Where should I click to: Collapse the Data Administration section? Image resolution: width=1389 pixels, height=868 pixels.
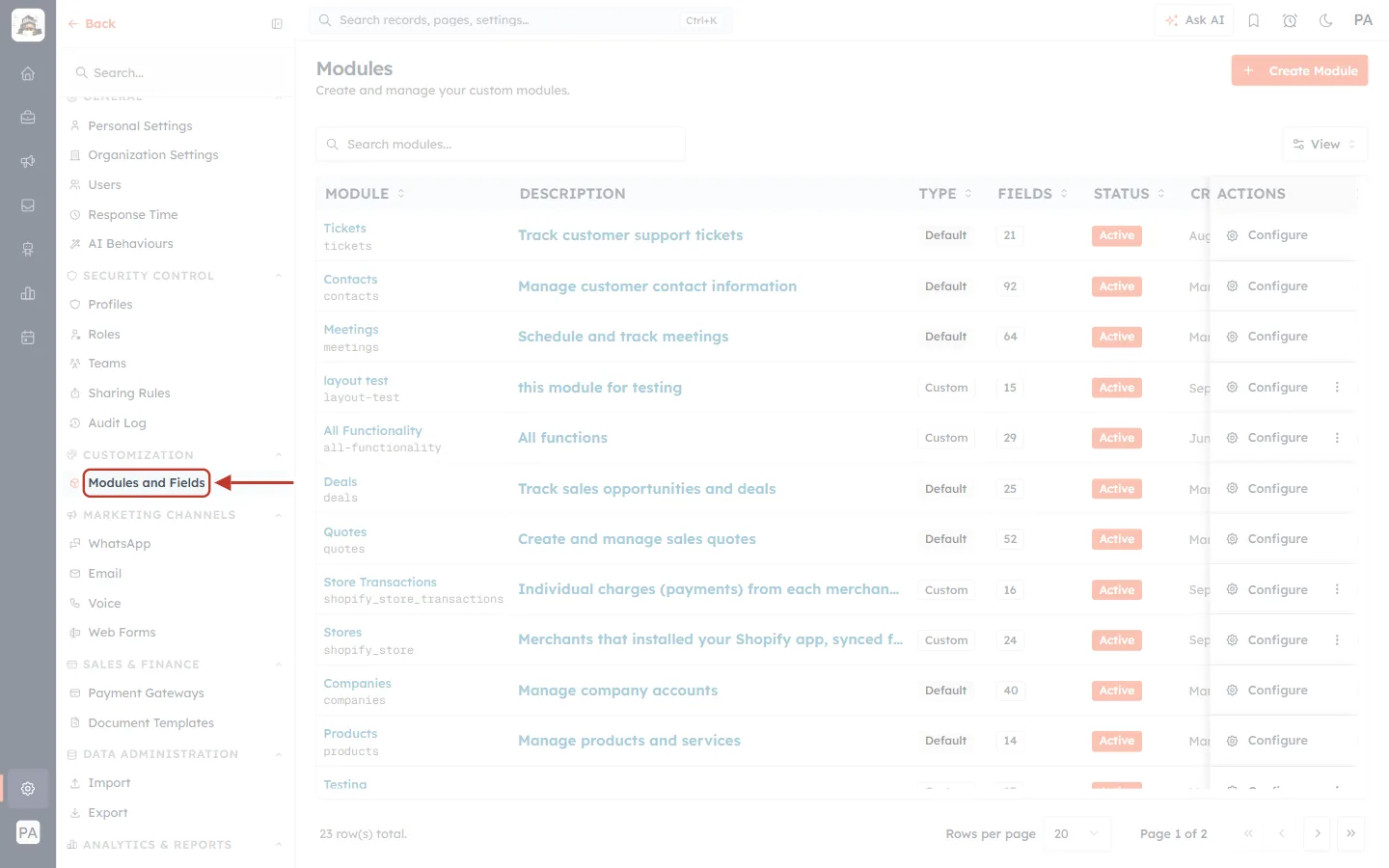click(279, 754)
